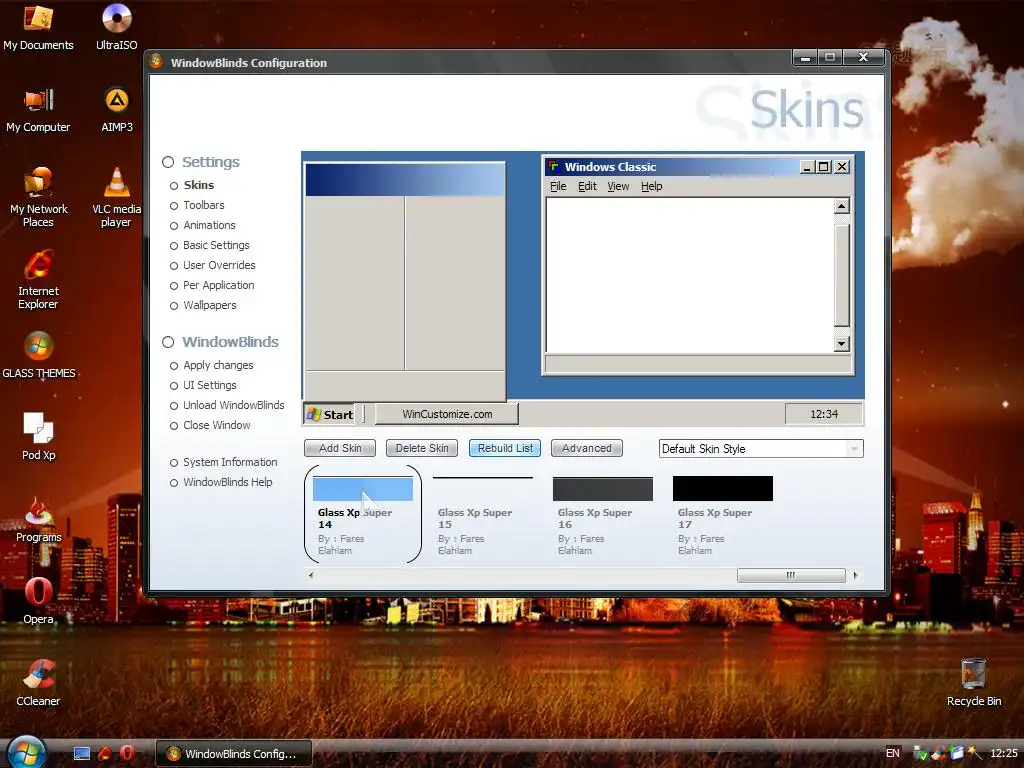Launch VLC media player icon
This screenshot has width=1024, height=768.
[x=116, y=197]
